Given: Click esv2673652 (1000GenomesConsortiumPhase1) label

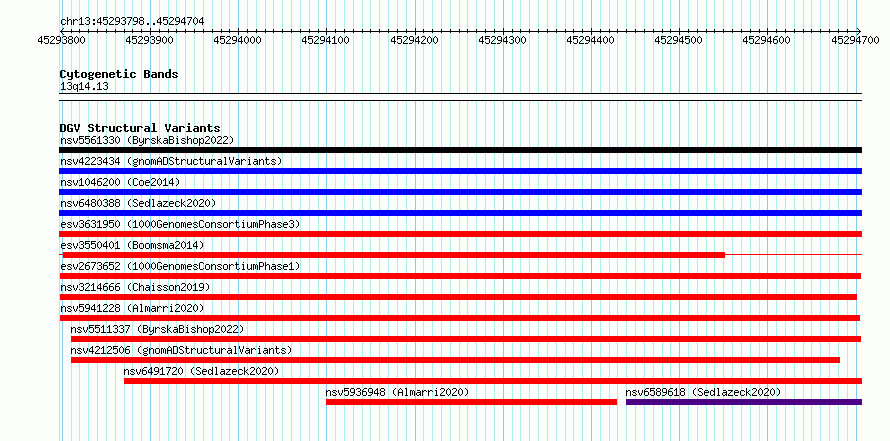Looking at the screenshot, I should [x=180, y=266].
